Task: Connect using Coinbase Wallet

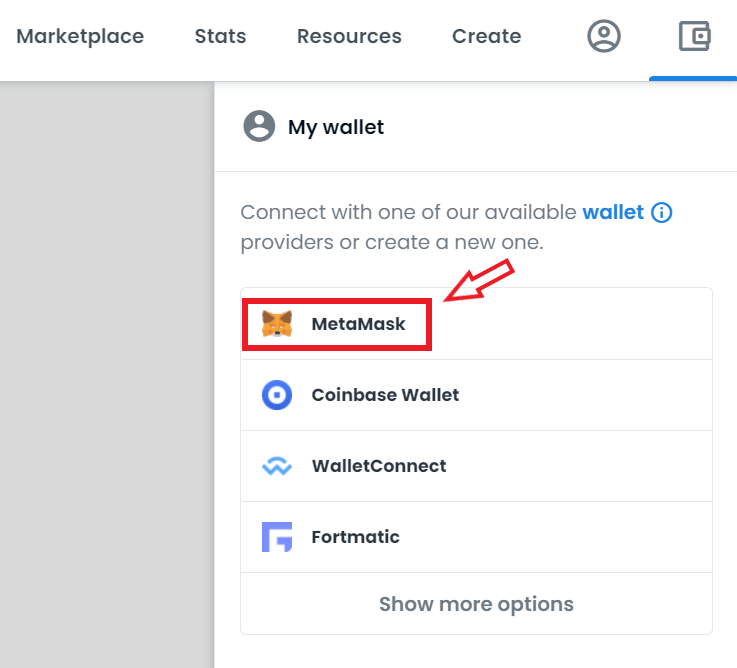Action: (x=477, y=395)
